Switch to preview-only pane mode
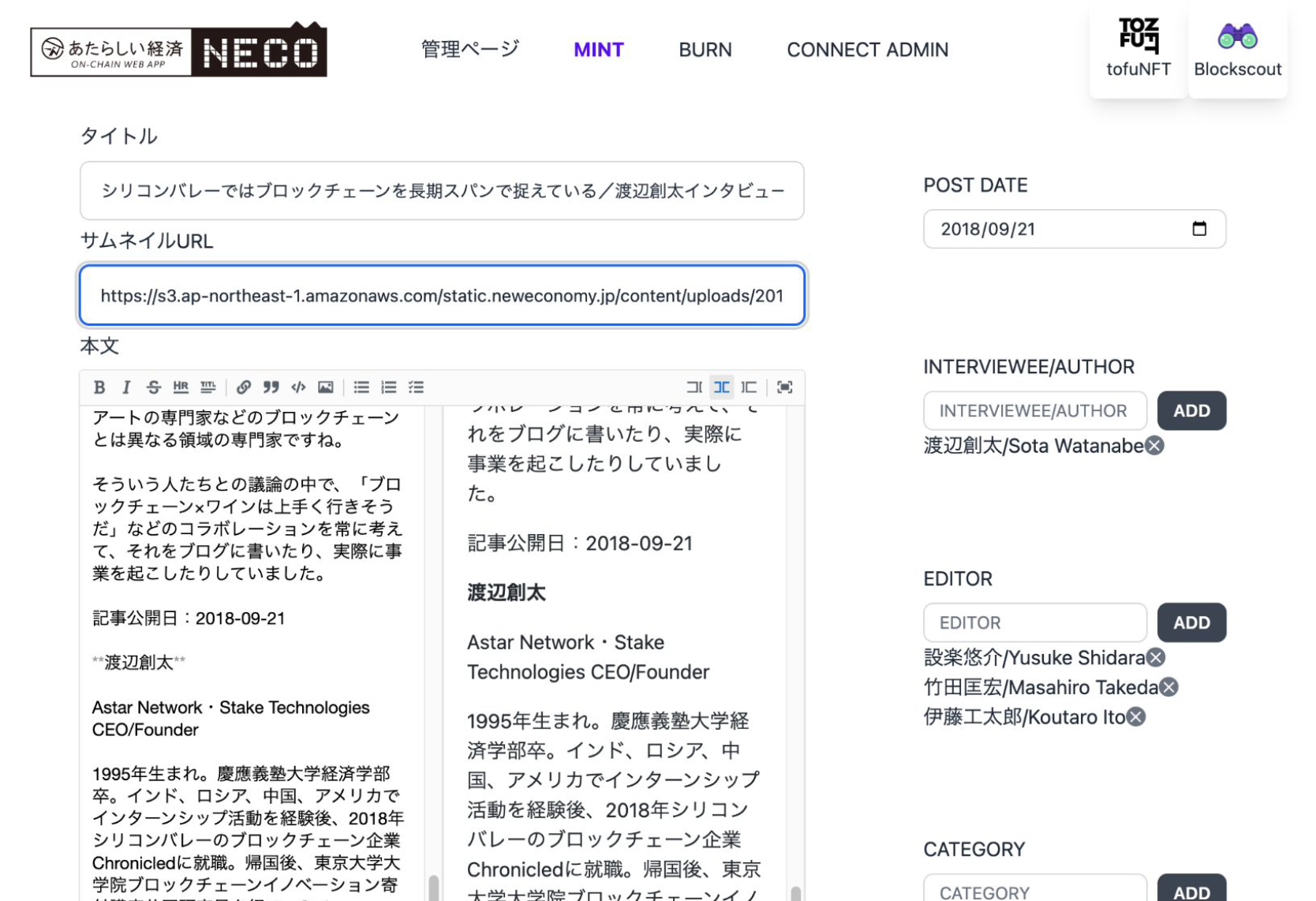 tap(750, 387)
